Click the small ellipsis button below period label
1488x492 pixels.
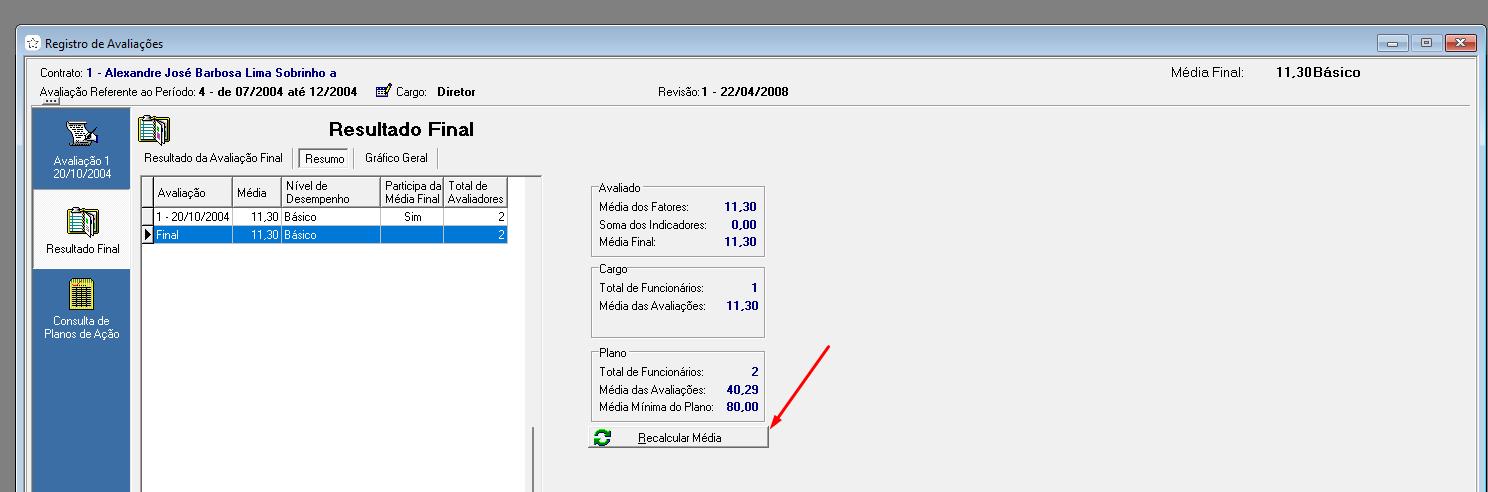tap(51, 101)
